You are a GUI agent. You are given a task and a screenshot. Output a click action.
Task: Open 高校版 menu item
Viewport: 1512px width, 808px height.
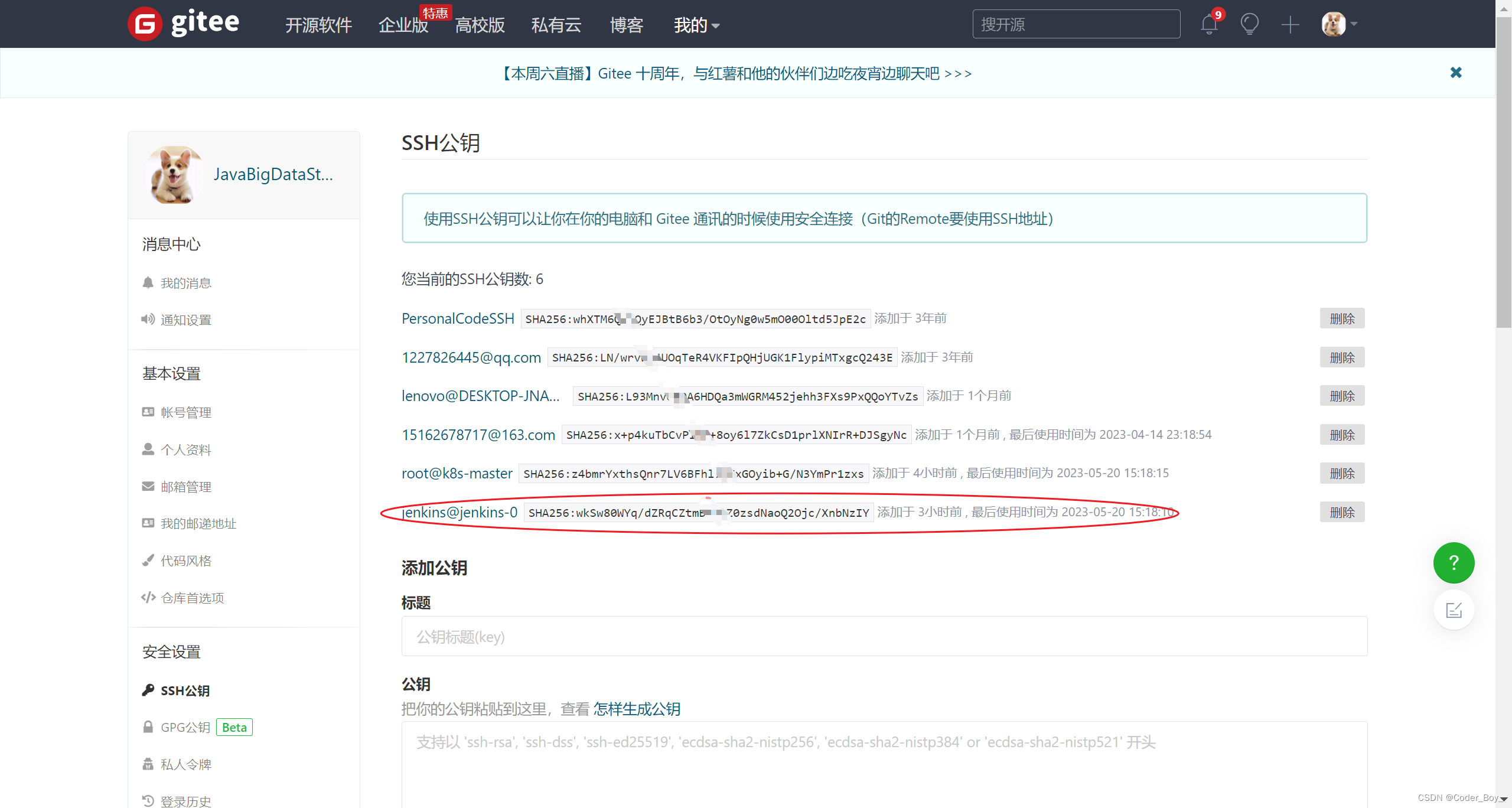tap(480, 25)
